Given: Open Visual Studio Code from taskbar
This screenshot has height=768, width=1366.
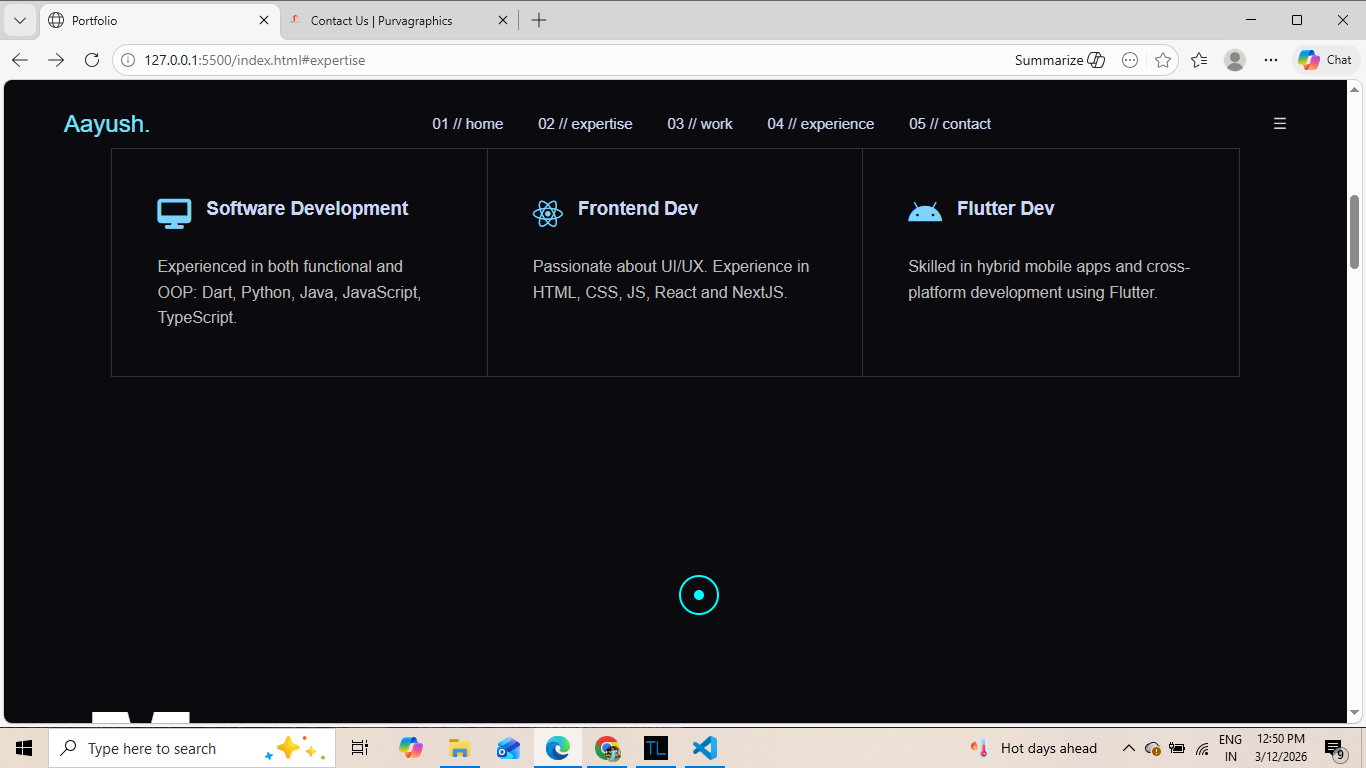Looking at the screenshot, I should point(705,748).
